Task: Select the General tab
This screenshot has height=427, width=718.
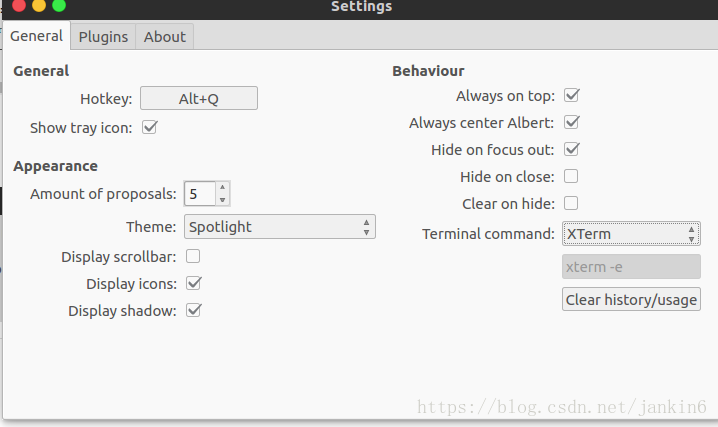Action: (36, 36)
